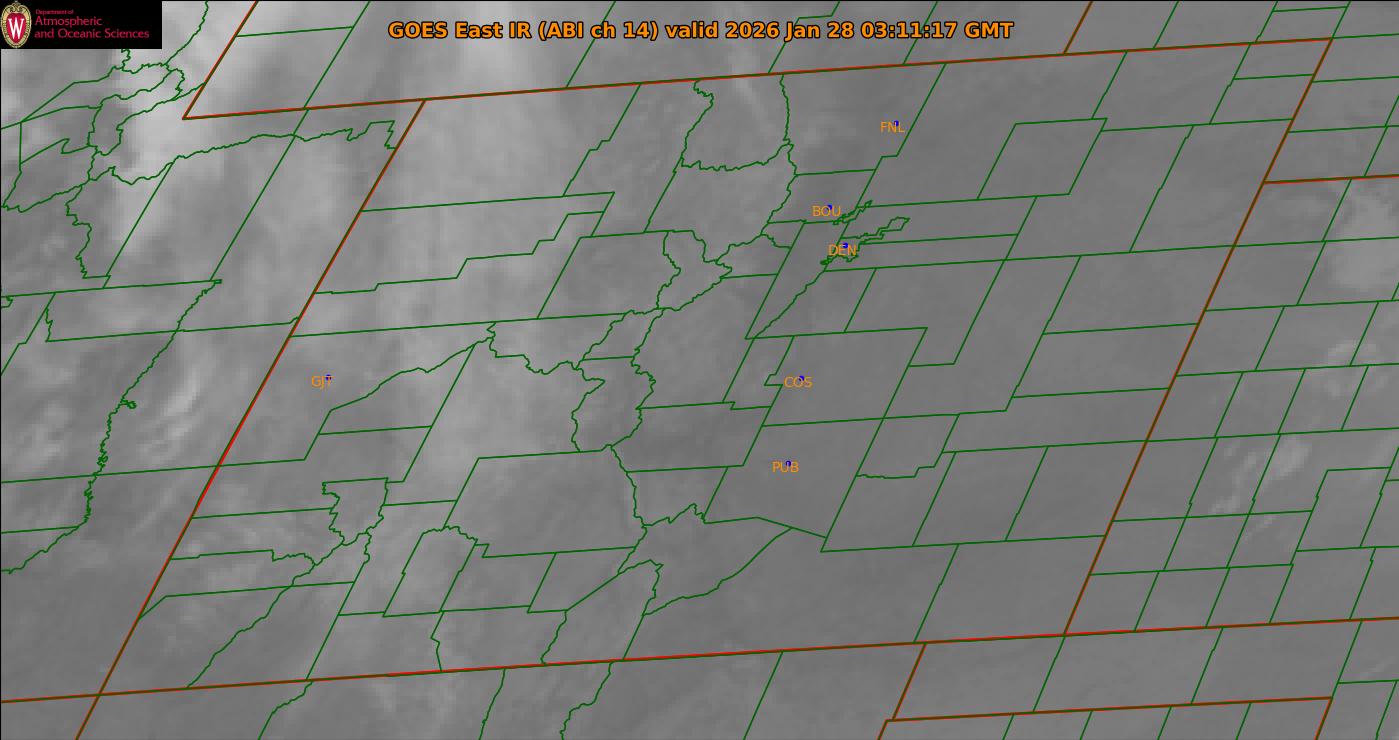Click the Atmospheric and Oceanic Sciences logo
Image resolution: width=1399 pixels, height=740 pixels.
[x=81, y=24]
